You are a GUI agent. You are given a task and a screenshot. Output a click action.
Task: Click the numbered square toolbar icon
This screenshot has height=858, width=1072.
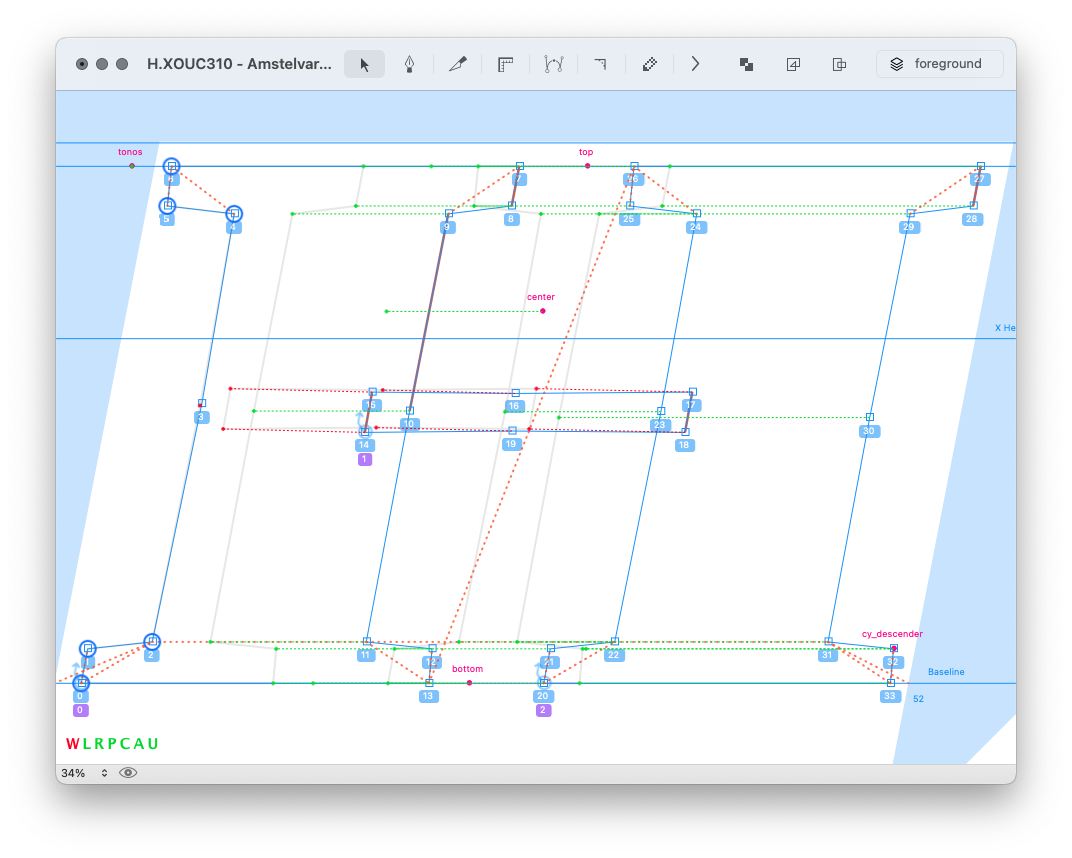(x=793, y=64)
